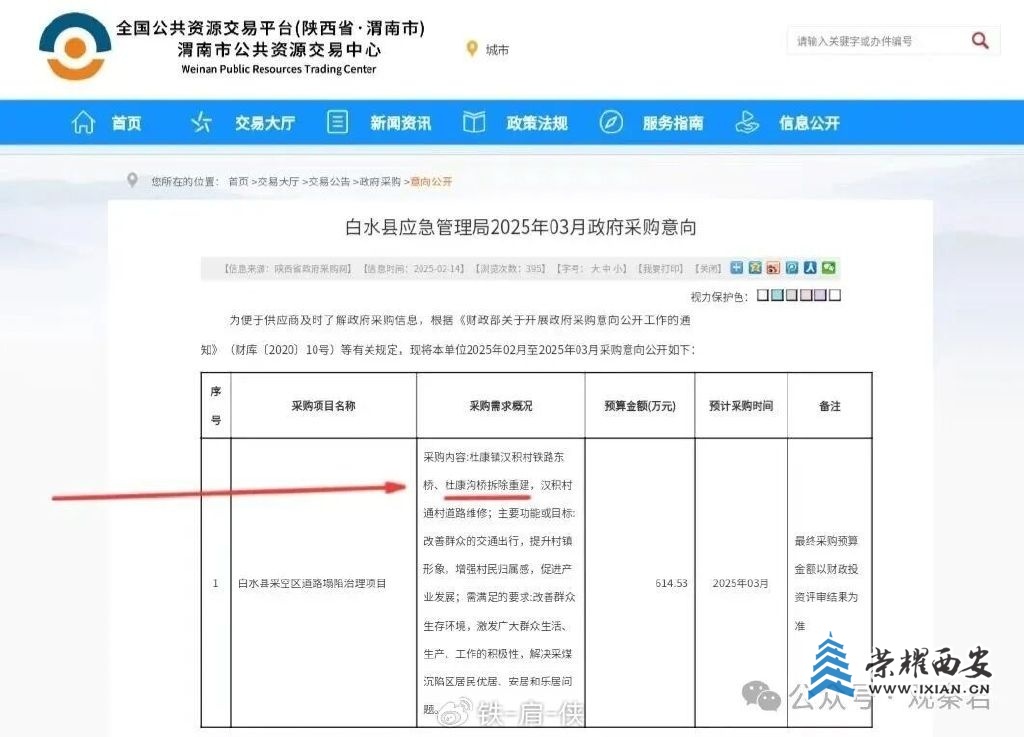Select the first white eye-protection color swatch
Image resolution: width=1024 pixels, height=737 pixels.
coord(763,296)
